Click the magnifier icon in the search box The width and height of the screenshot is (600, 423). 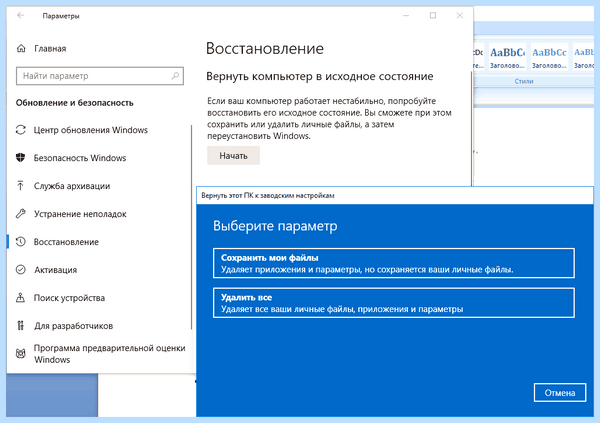(x=175, y=76)
